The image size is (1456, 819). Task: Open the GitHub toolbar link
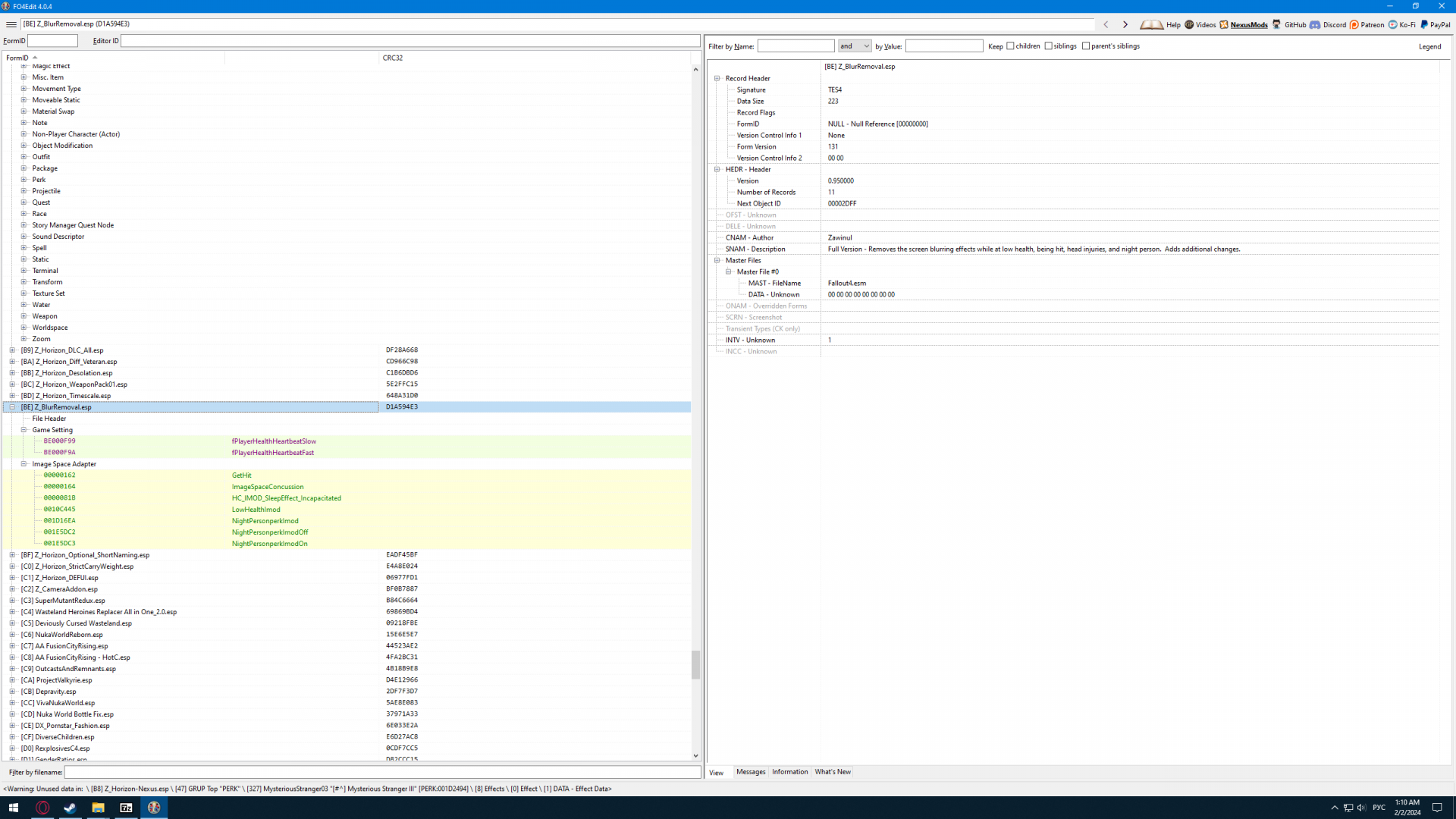(x=1288, y=24)
